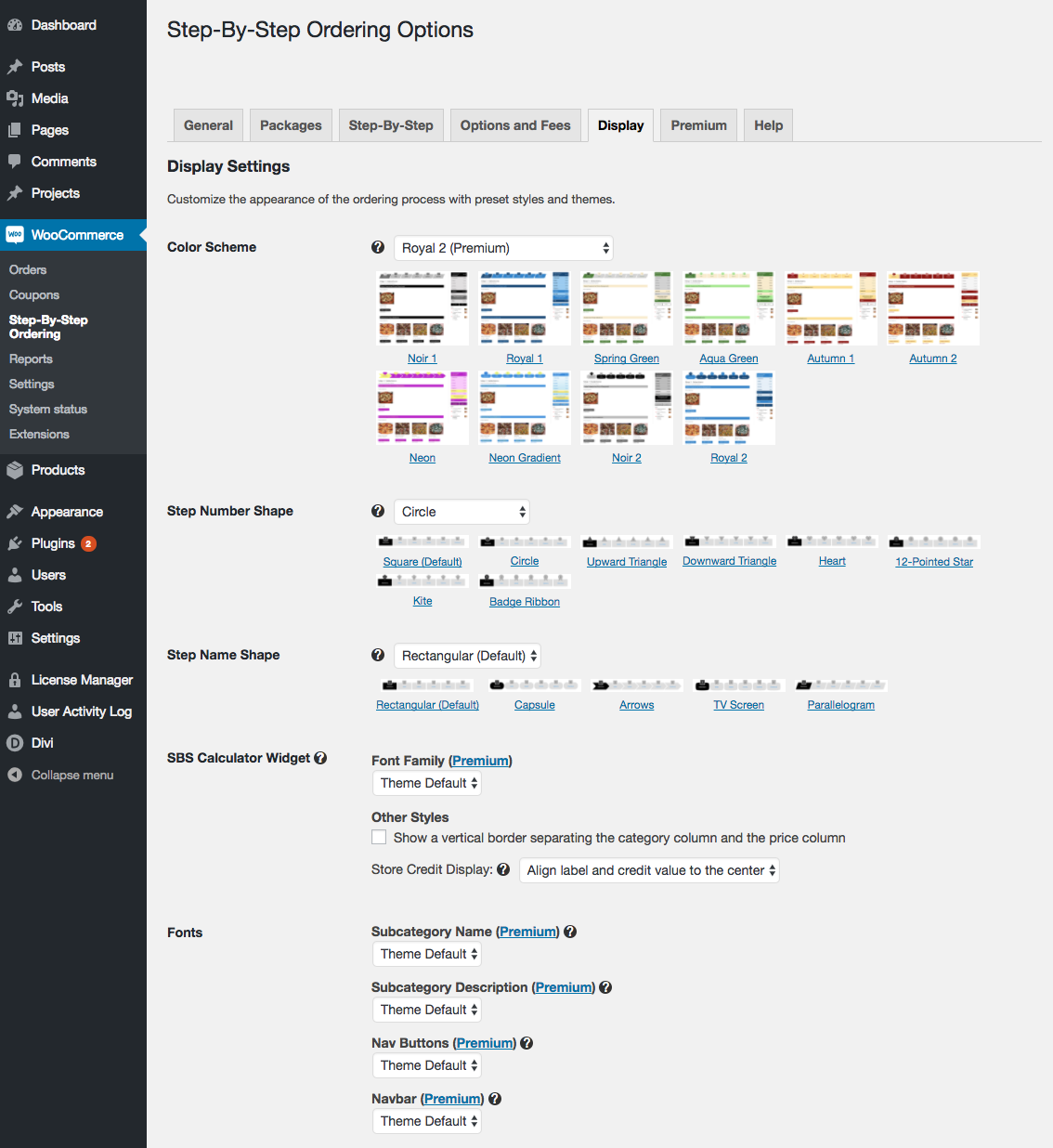The width and height of the screenshot is (1053, 1148).
Task: Click the Users person icon
Action: [x=15, y=575]
